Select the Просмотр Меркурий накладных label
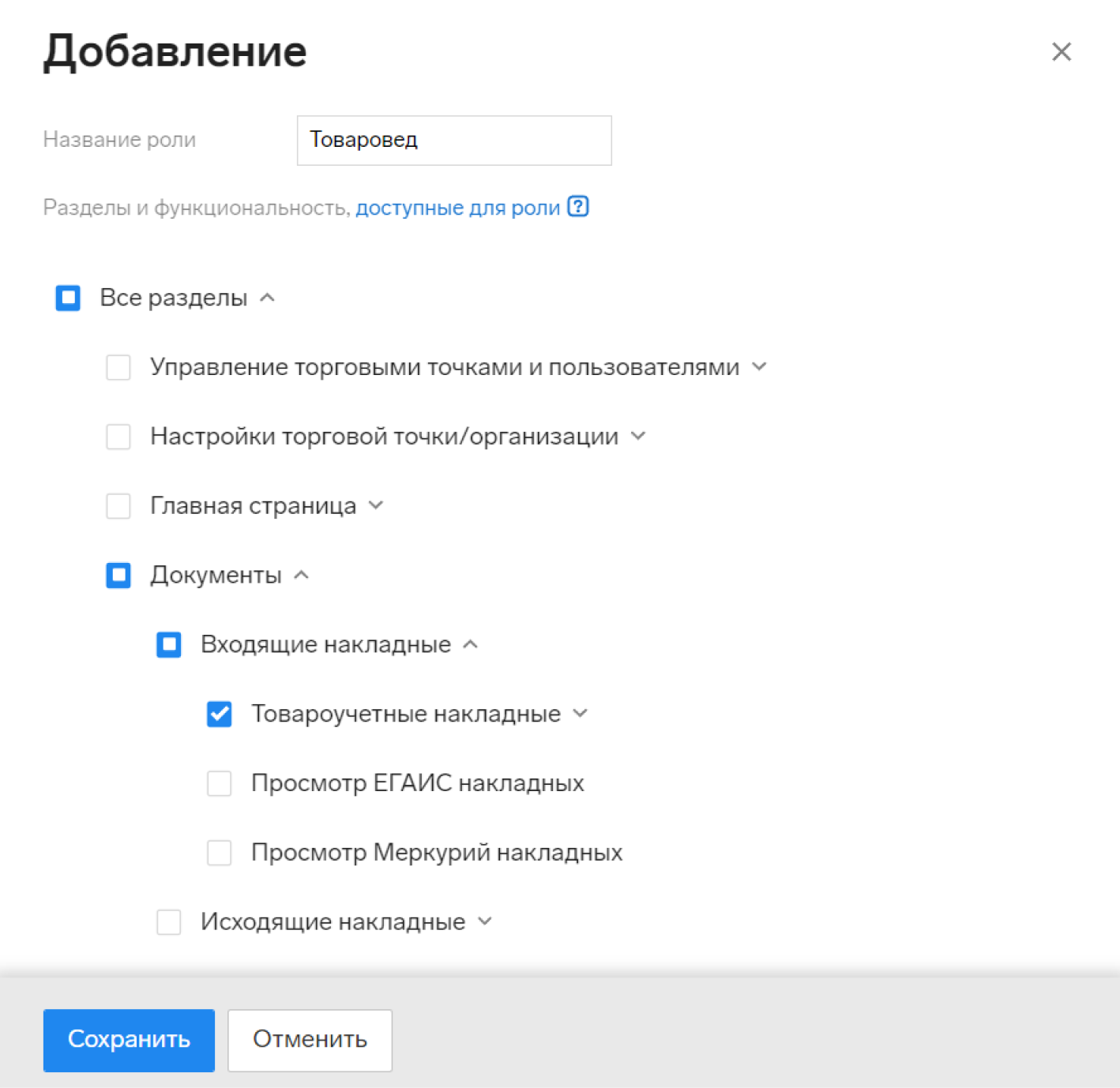 click(437, 853)
